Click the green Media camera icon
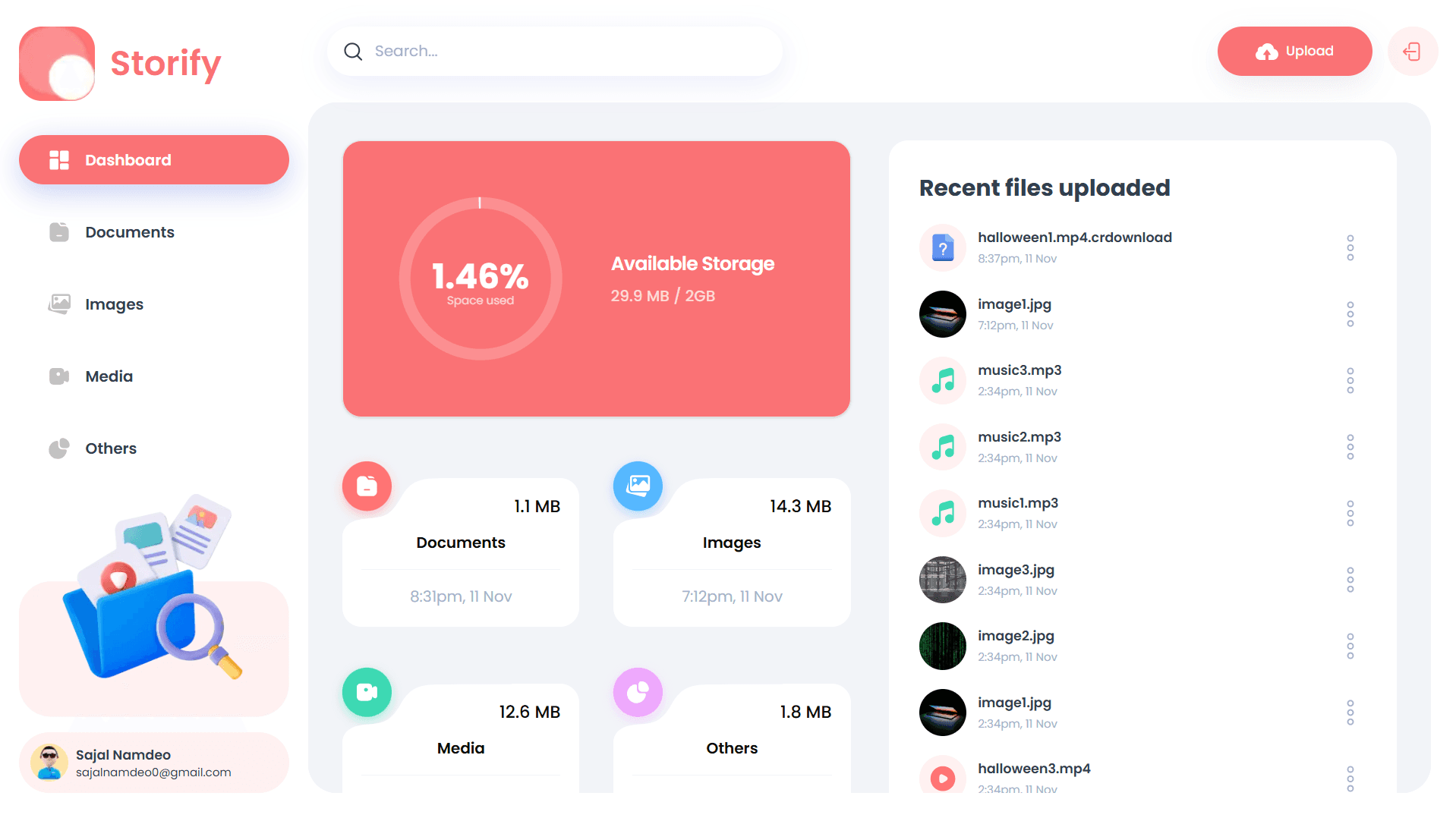Screen dimensions: 1456x818 (x=367, y=692)
